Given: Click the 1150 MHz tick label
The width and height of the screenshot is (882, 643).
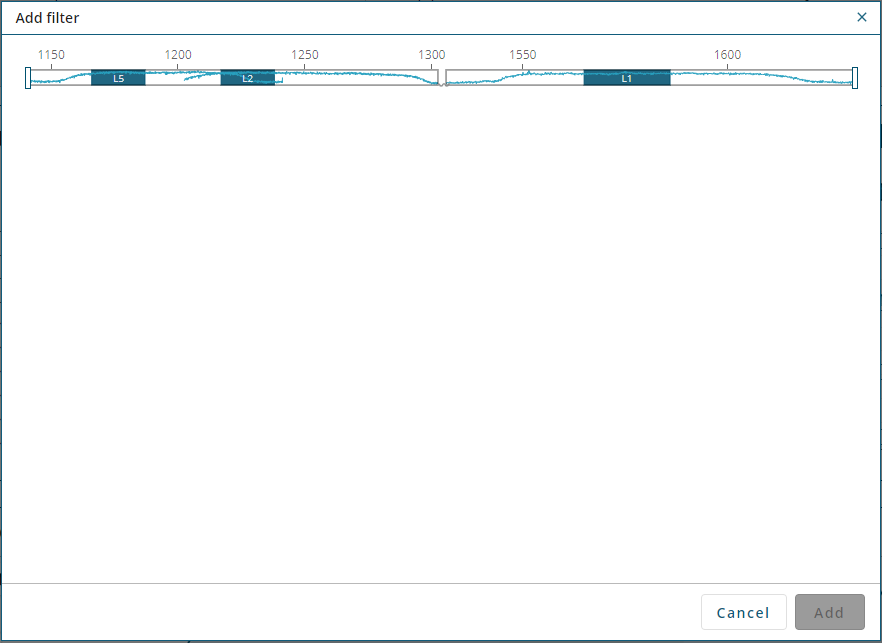Looking at the screenshot, I should point(51,55).
